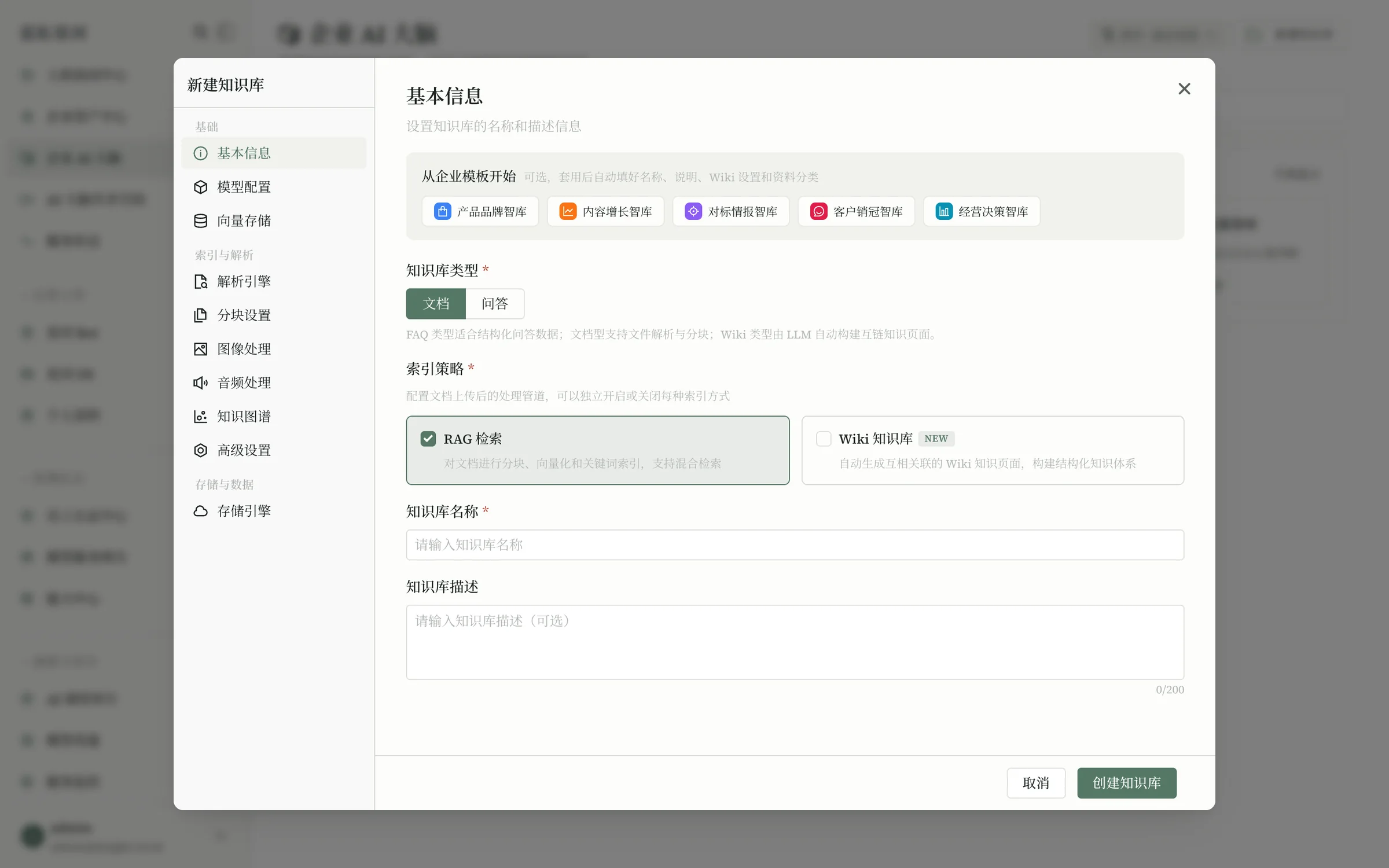
Task: Open the 模型配置 cube icon section
Action: coord(200,187)
